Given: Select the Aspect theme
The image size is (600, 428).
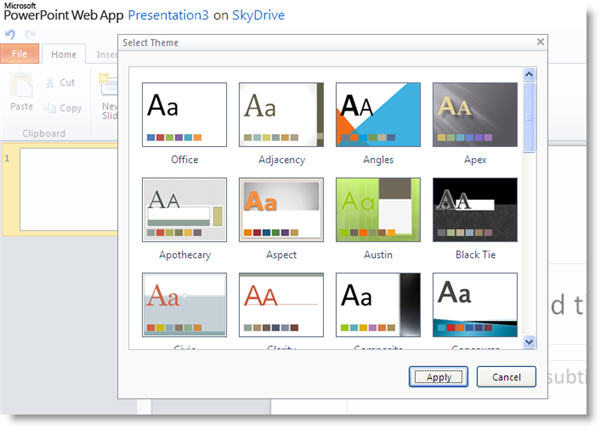Looking at the screenshot, I should click(x=281, y=209).
